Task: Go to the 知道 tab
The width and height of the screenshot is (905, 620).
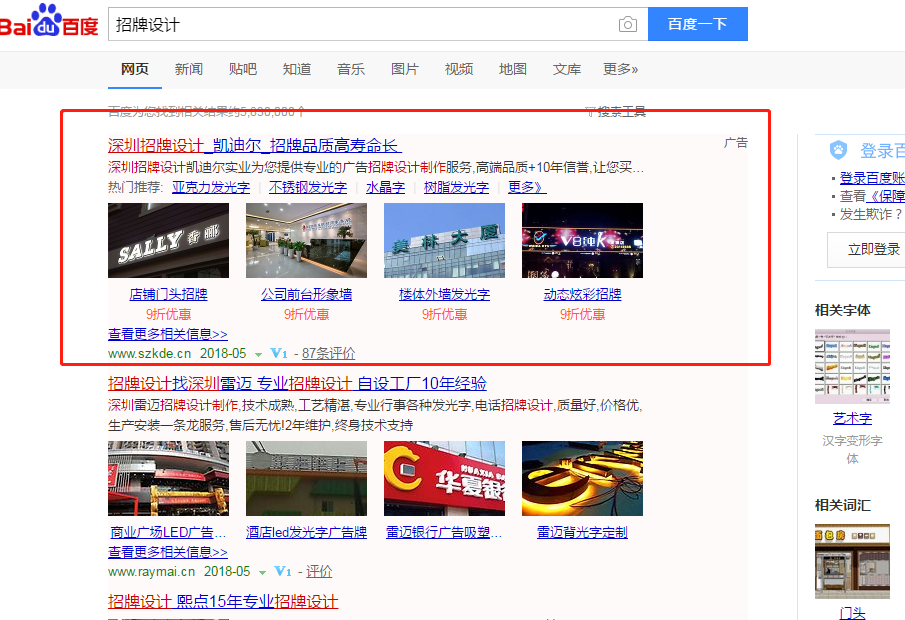Action: [297, 69]
